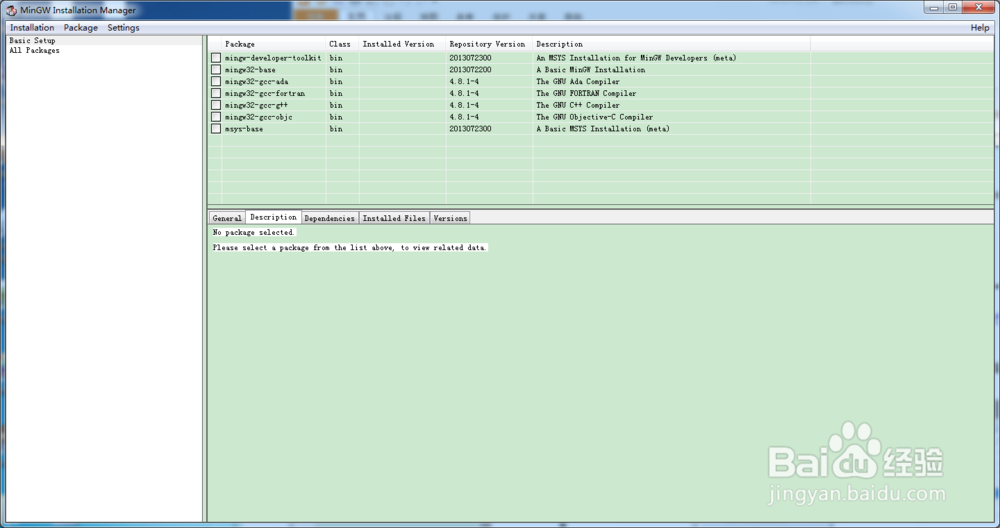Viewport: 1000px width, 528px height.
Task: Click 'The GNU Ada Compiler' description
Action: (x=578, y=82)
